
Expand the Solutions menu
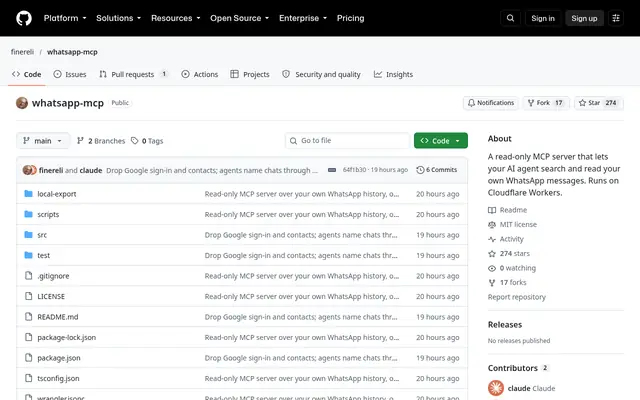(x=118, y=18)
